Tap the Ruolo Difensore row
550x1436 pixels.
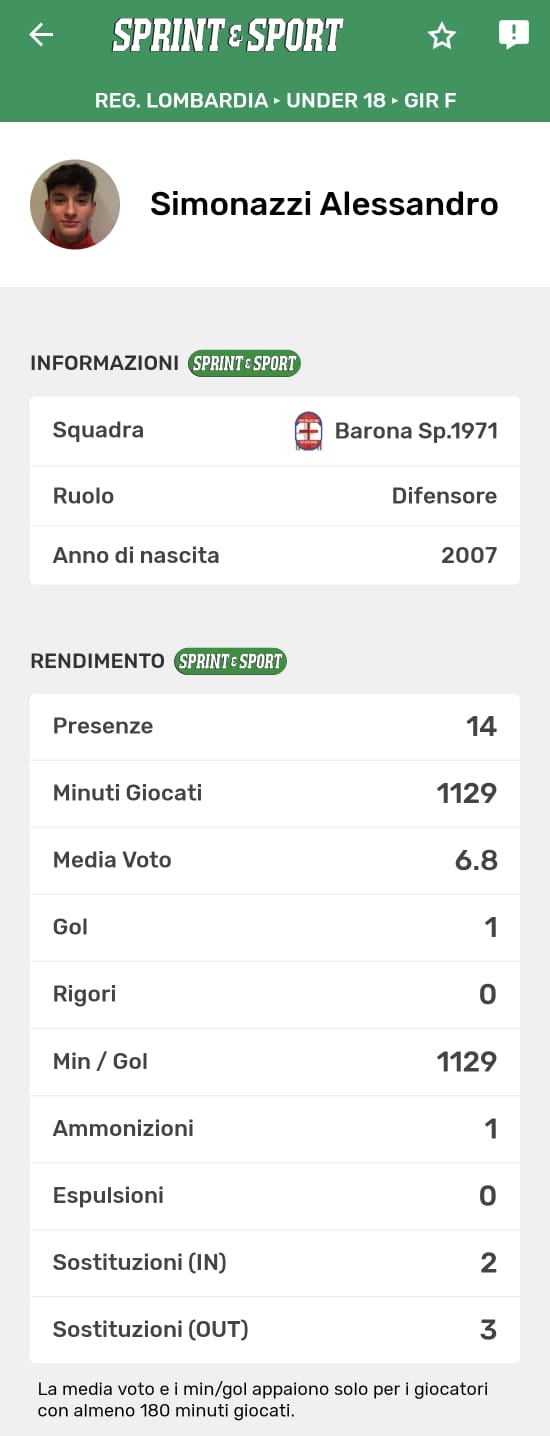coord(275,496)
